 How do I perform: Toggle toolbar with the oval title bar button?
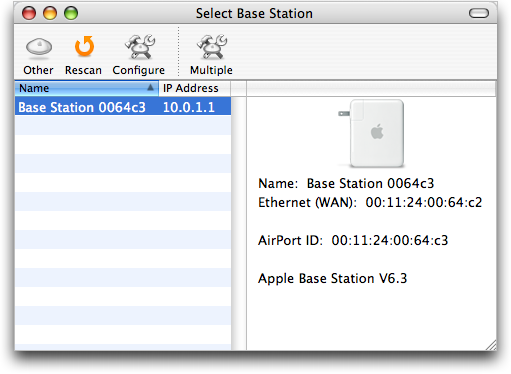click(x=479, y=13)
